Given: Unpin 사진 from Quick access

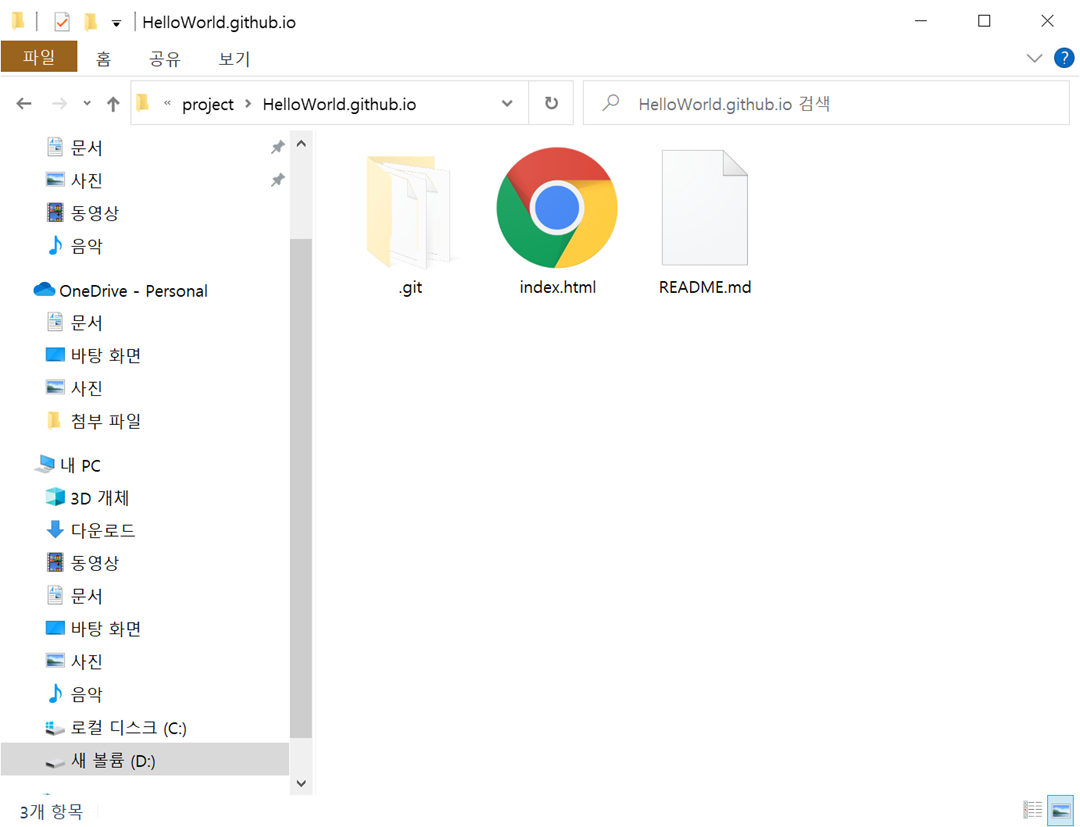Looking at the screenshot, I should pyautogui.click(x=277, y=180).
